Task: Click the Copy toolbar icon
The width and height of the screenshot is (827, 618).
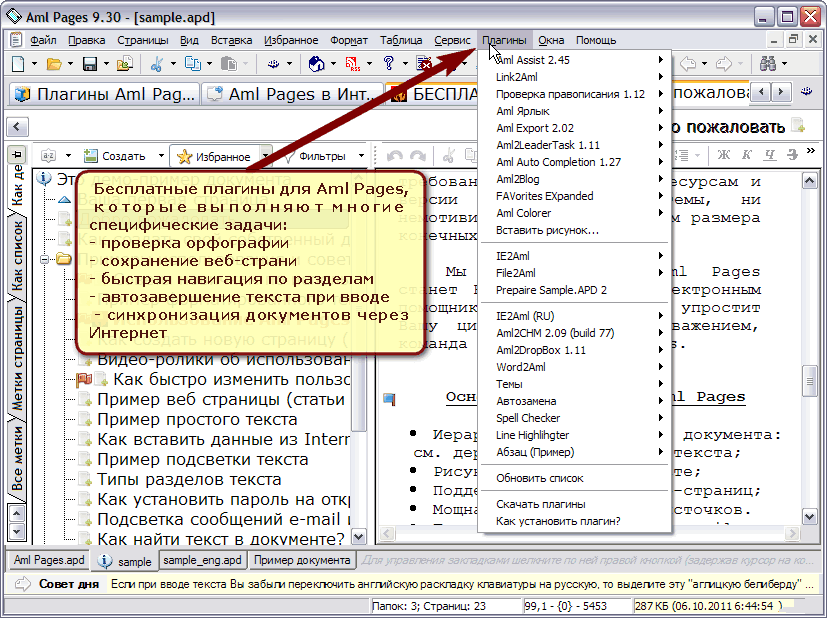Action: pyautogui.click(x=193, y=64)
